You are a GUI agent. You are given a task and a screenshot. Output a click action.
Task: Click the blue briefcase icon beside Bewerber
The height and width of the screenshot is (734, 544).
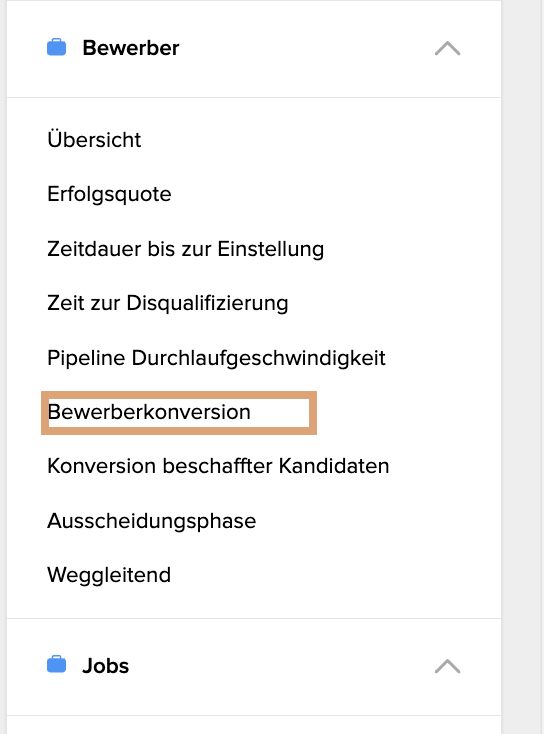point(57,47)
